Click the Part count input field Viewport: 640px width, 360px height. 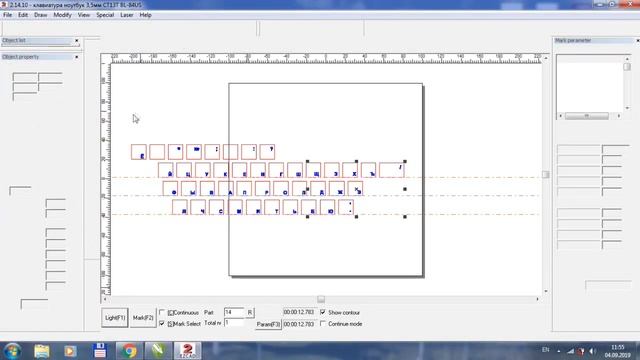point(234,313)
